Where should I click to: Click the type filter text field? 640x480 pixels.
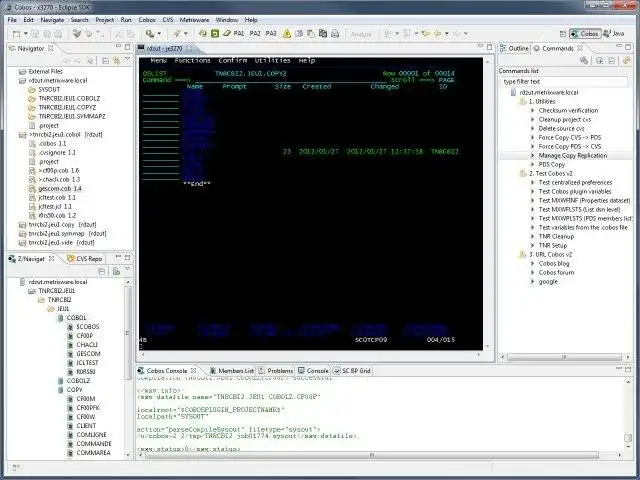pyautogui.click(x=564, y=82)
